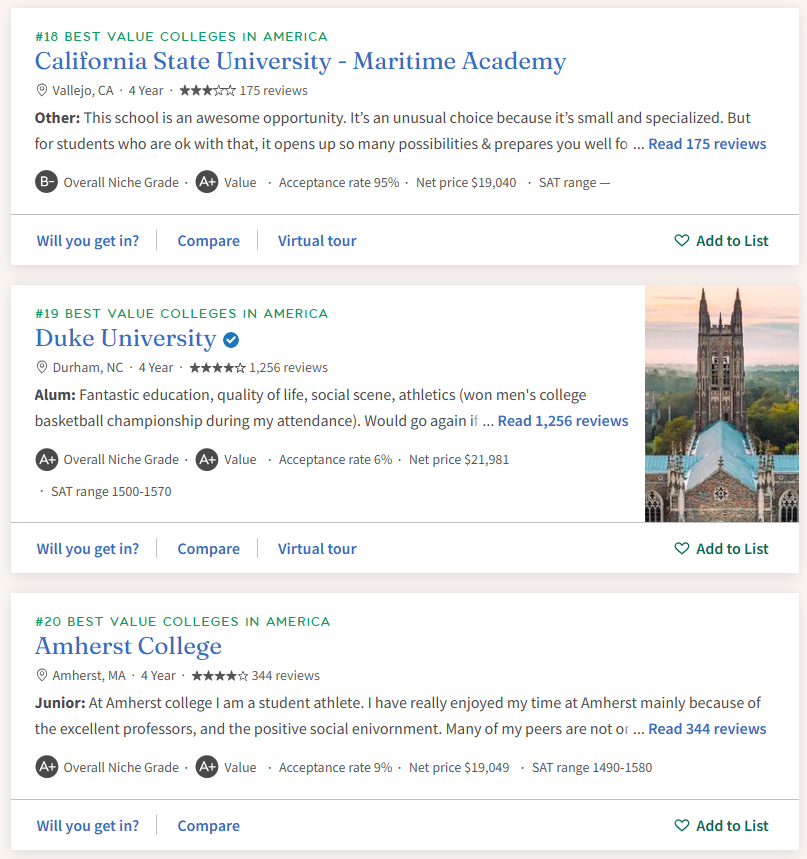Open Amherst College profile link

click(128, 647)
